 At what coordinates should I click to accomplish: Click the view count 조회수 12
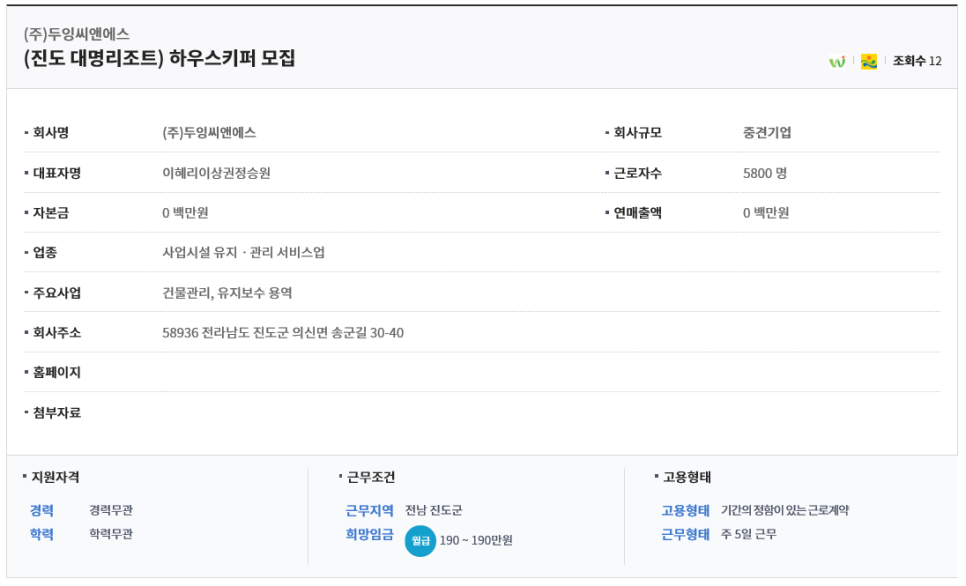coord(917,60)
